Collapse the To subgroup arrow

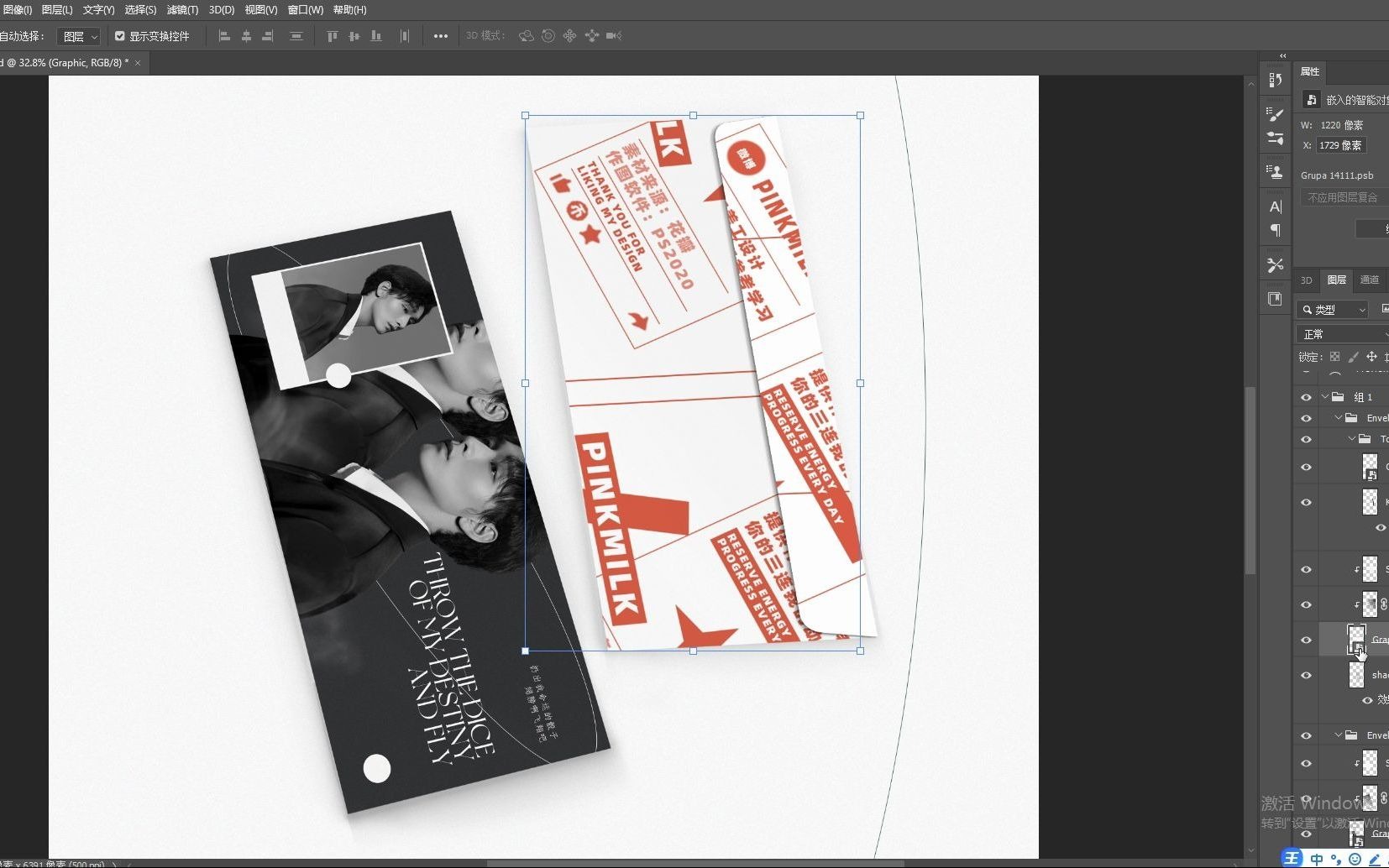(x=1352, y=439)
